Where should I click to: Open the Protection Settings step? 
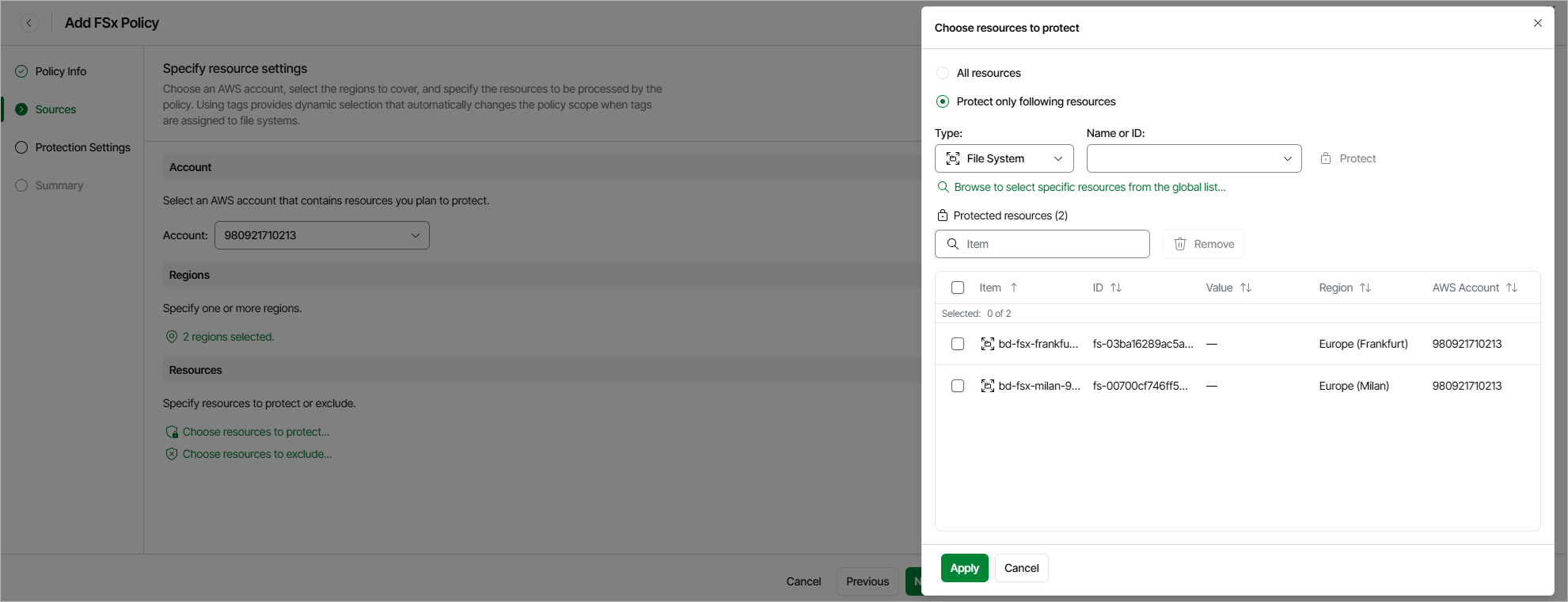pos(82,147)
